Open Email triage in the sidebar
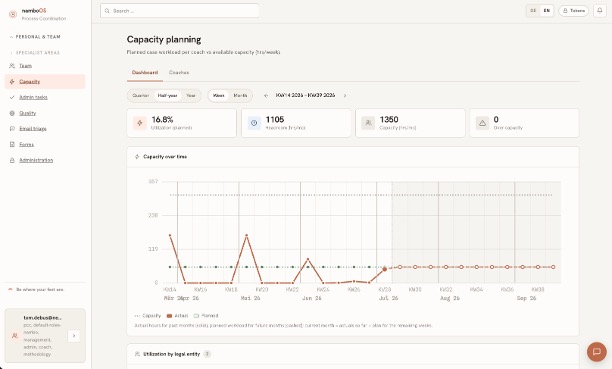The width and height of the screenshot is (612, 369). click(45, 128)
